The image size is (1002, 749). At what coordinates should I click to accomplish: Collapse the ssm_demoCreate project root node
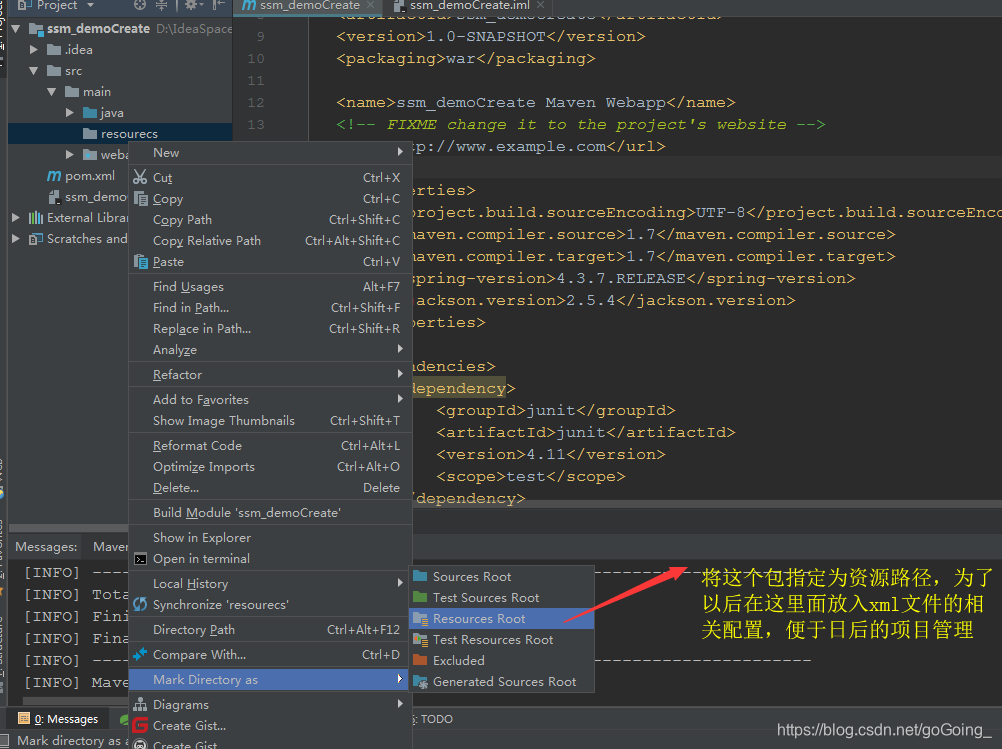tap(16, 29)
